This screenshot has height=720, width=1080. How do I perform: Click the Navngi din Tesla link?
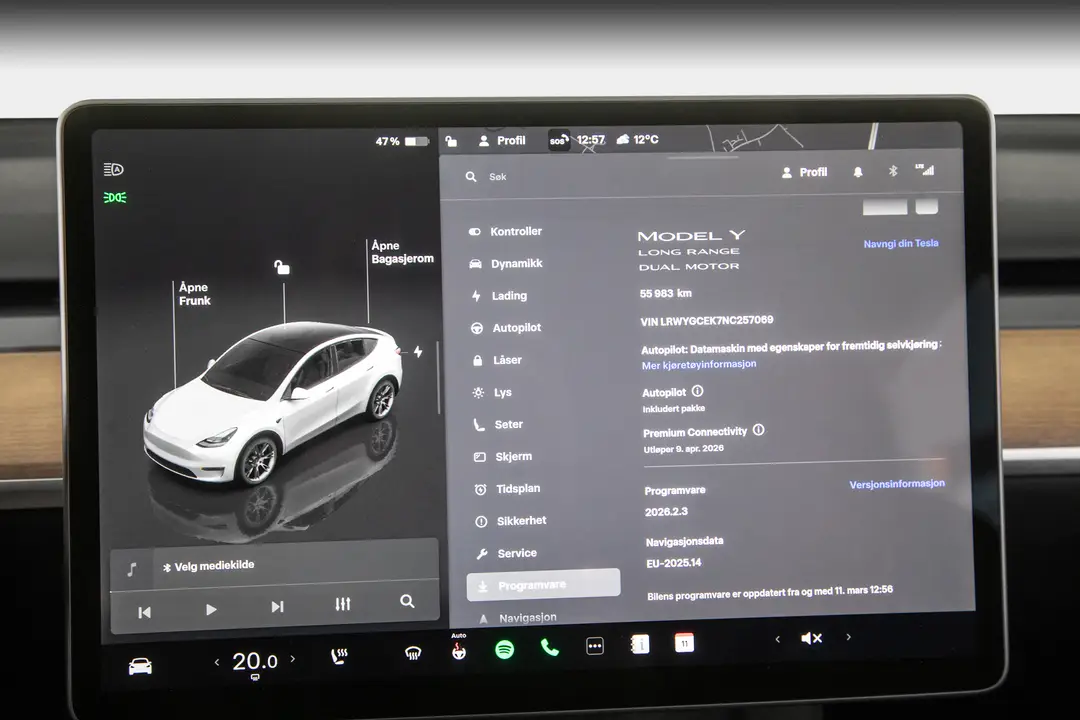(901, 243)
